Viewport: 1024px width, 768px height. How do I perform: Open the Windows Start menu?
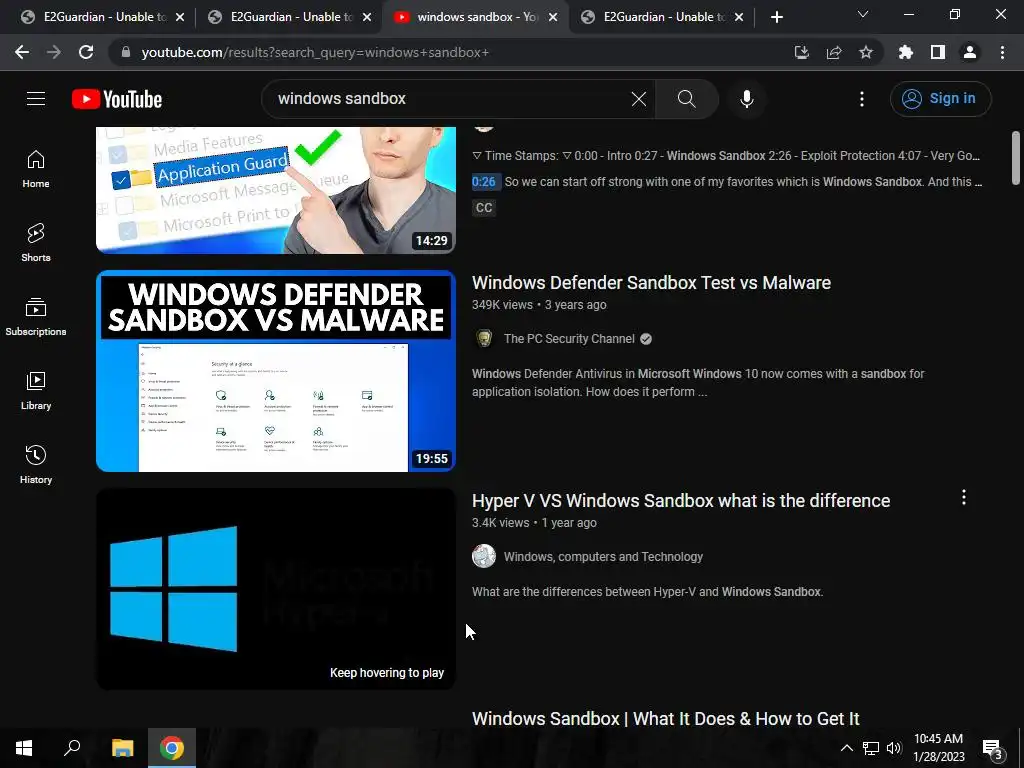point(24,748)
